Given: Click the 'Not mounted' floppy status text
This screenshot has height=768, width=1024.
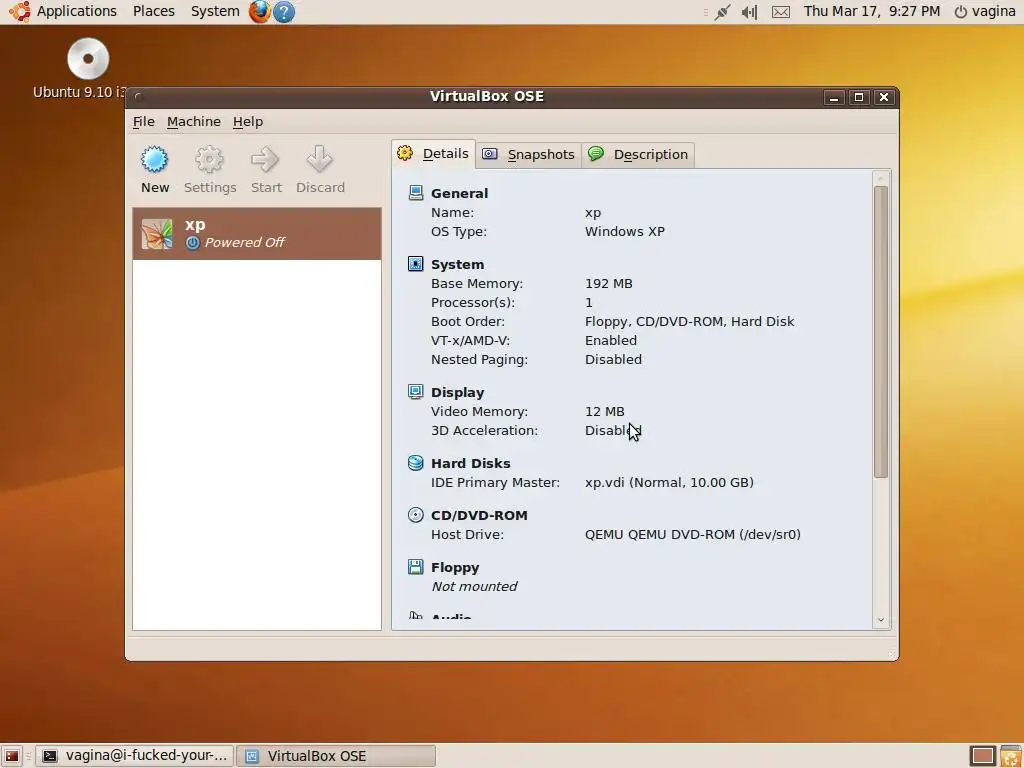Looking at the screenshot, I should [x=474, y=586].
